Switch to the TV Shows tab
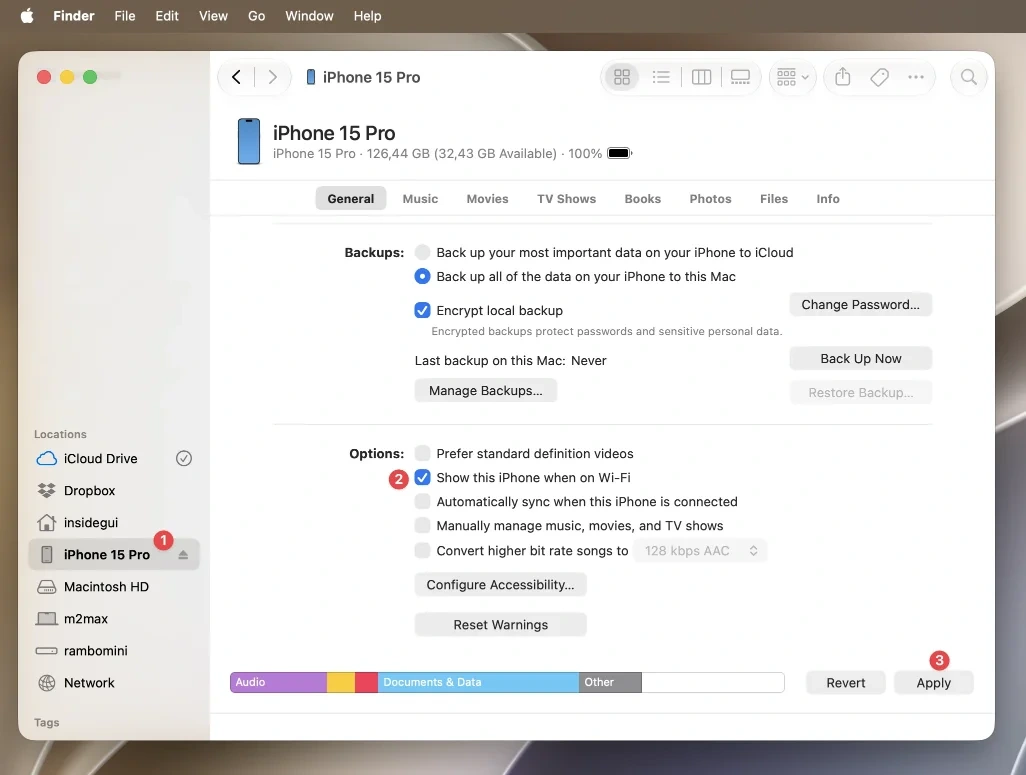1026x775 pixels. [x=567, y=198]
